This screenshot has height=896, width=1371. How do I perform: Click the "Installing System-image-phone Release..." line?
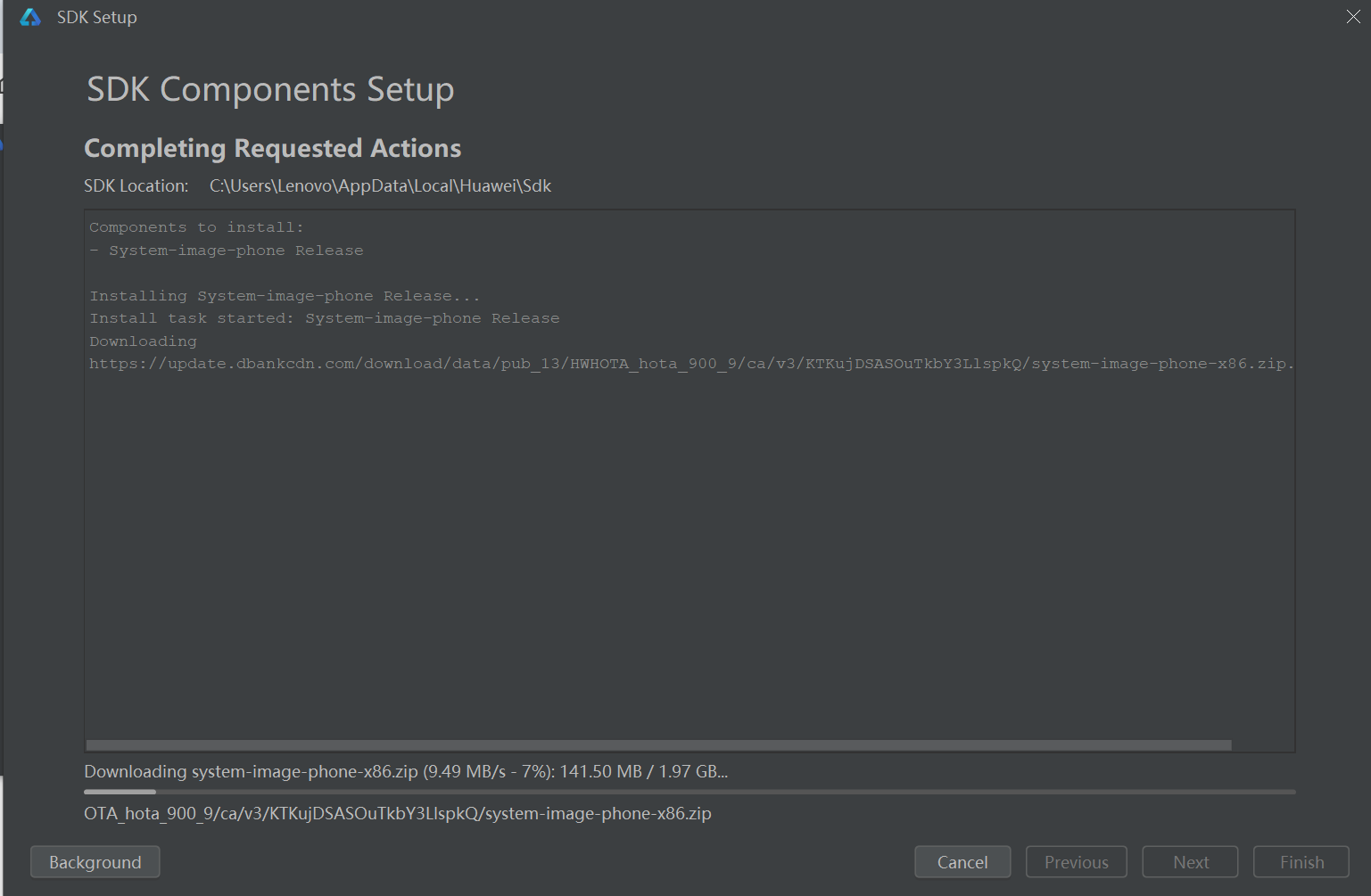click(x=285, y=296)
